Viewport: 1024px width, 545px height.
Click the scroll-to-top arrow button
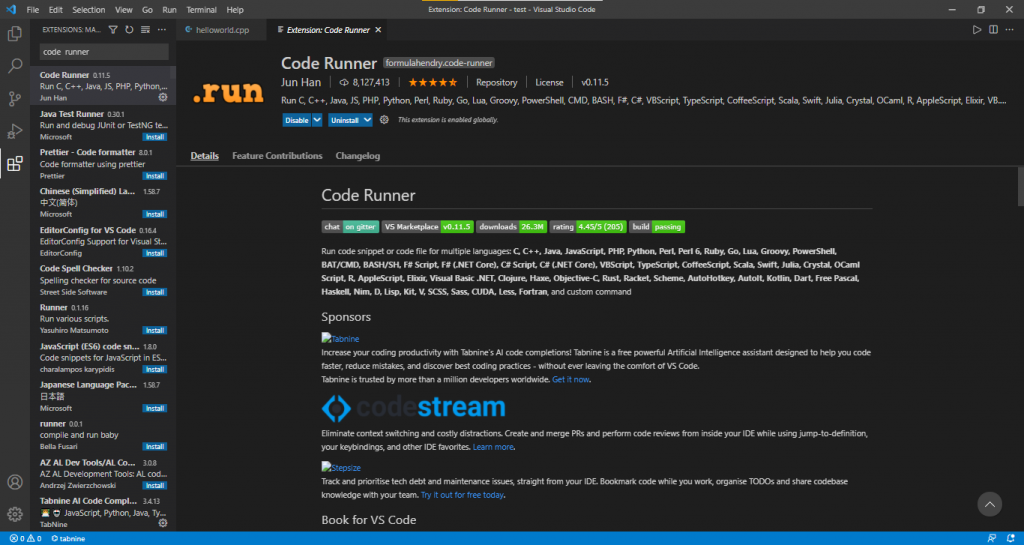[989, 504]
